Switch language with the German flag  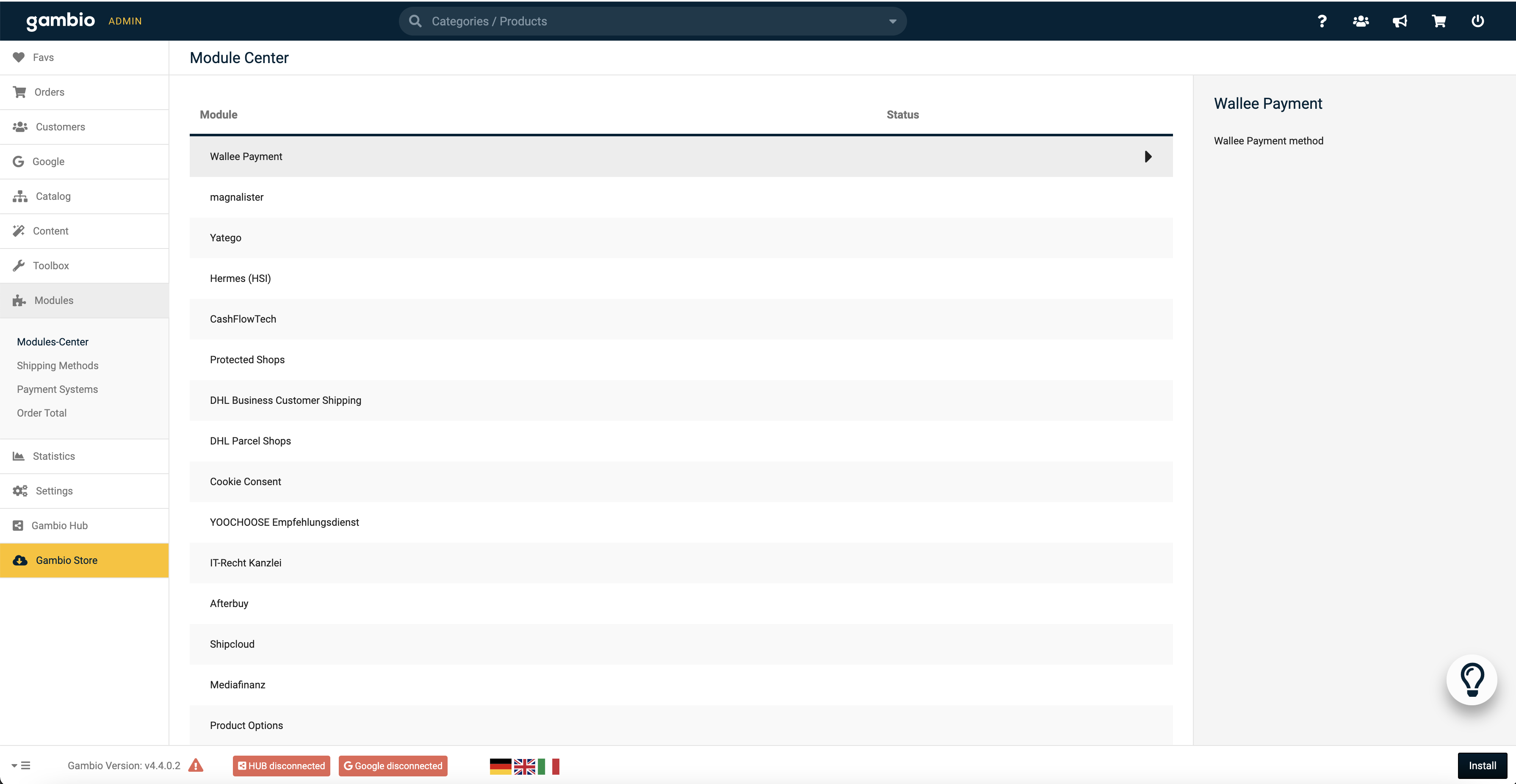coord(500,766)
